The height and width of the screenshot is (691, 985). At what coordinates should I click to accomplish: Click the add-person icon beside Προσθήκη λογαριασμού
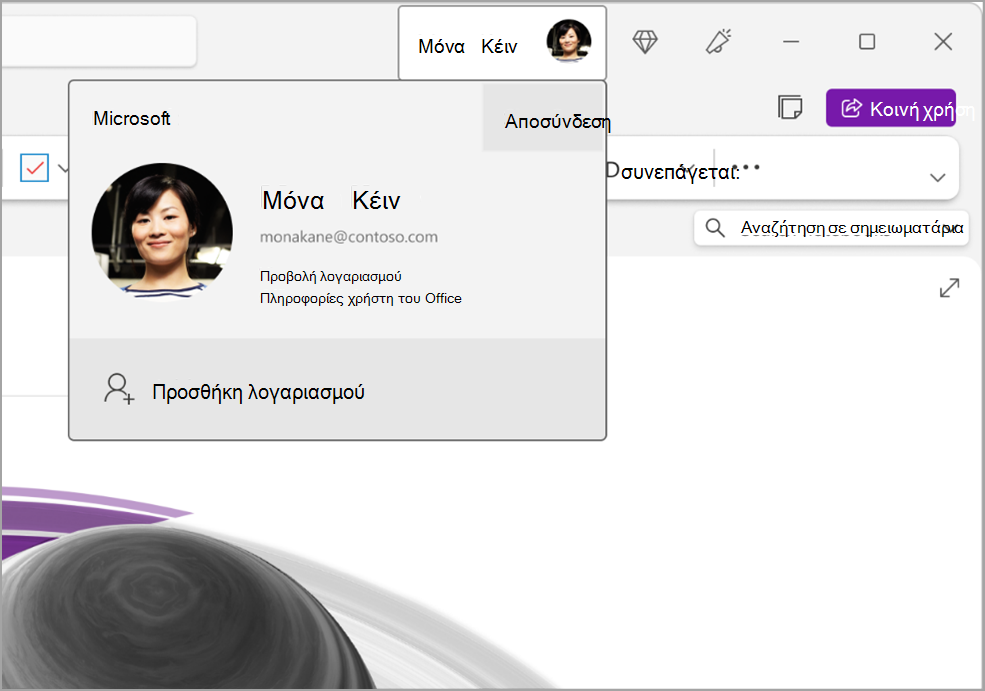pos(118,389)
